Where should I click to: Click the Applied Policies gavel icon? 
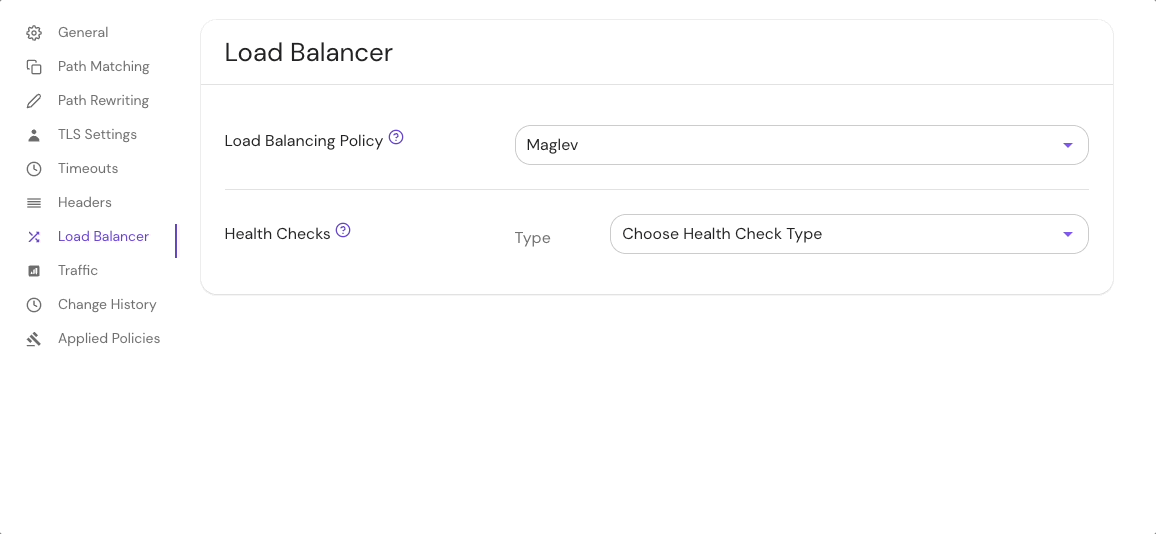(x=34, y=339)
